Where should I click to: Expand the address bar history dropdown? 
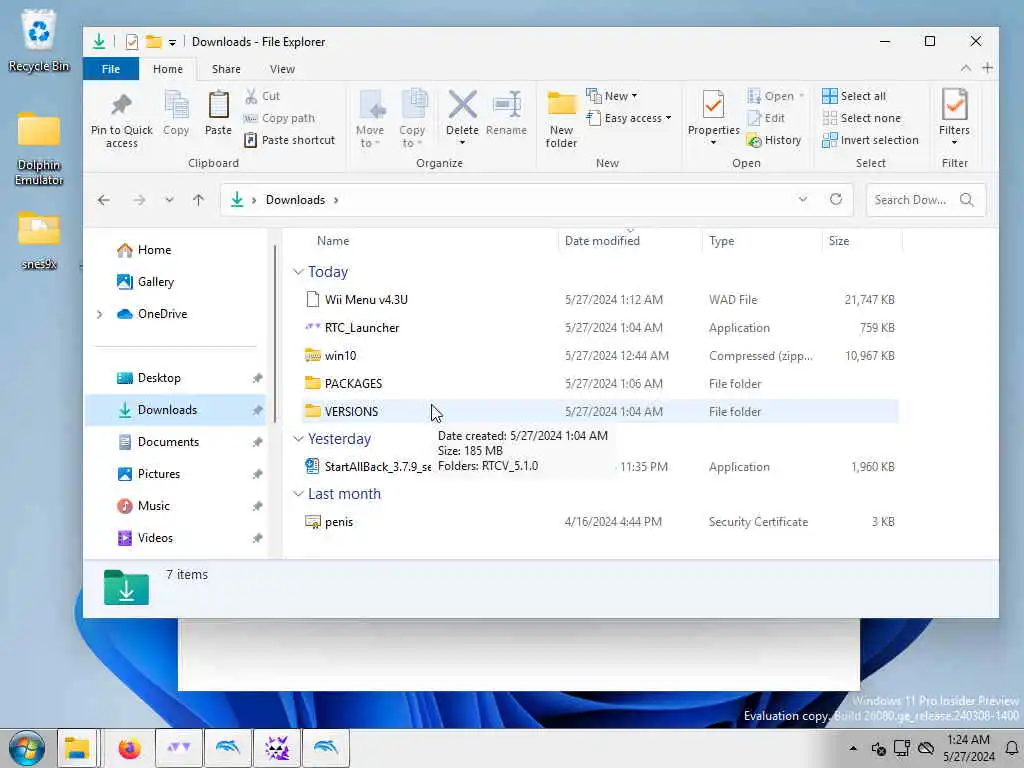pyautogui.click(x=803, y=199)
